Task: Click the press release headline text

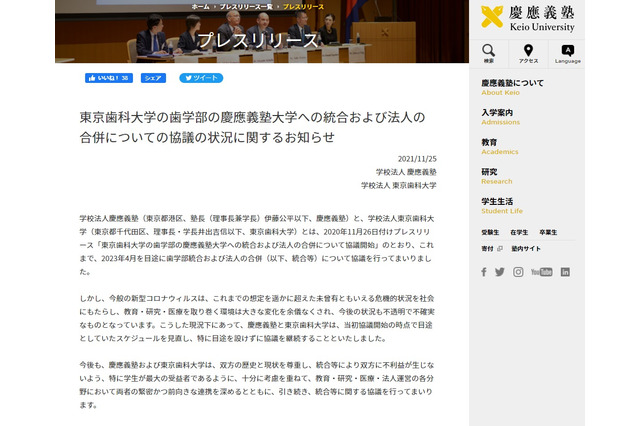Action: click(252, 127)
